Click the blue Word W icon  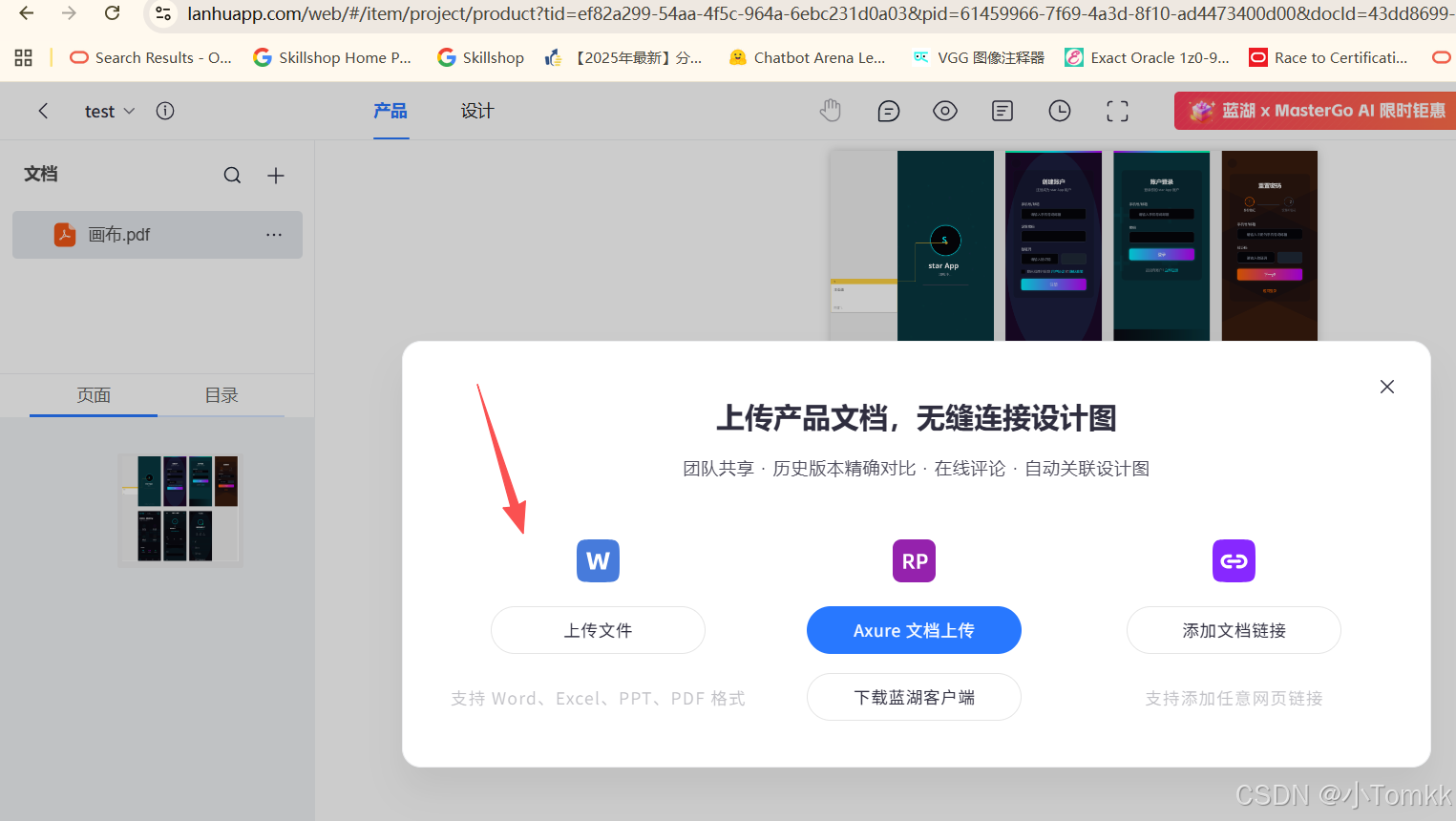click(x=598, y=560)
